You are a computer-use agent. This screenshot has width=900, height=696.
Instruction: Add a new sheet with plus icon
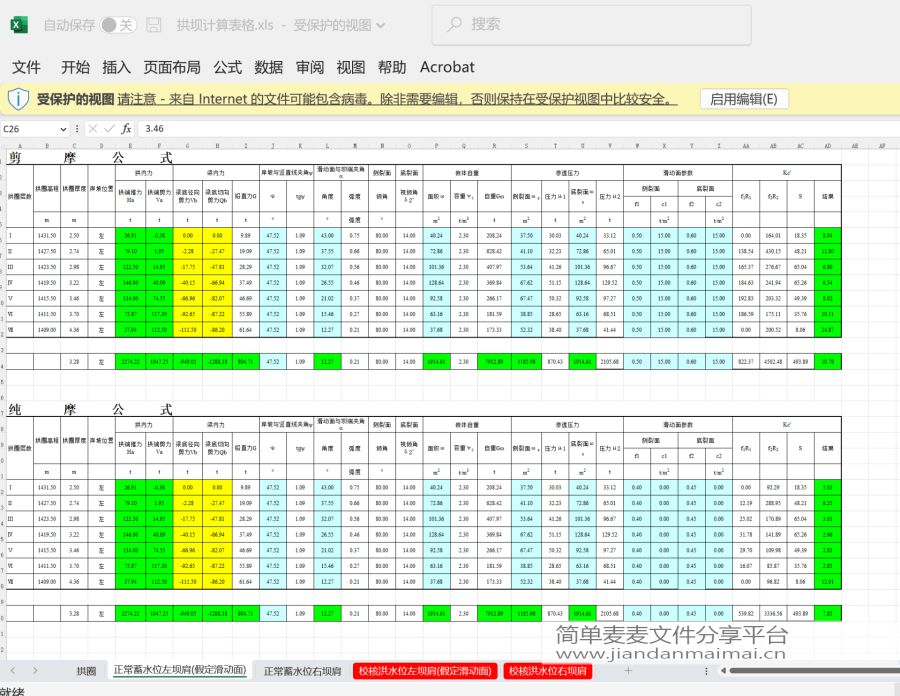tap(628, 670)
